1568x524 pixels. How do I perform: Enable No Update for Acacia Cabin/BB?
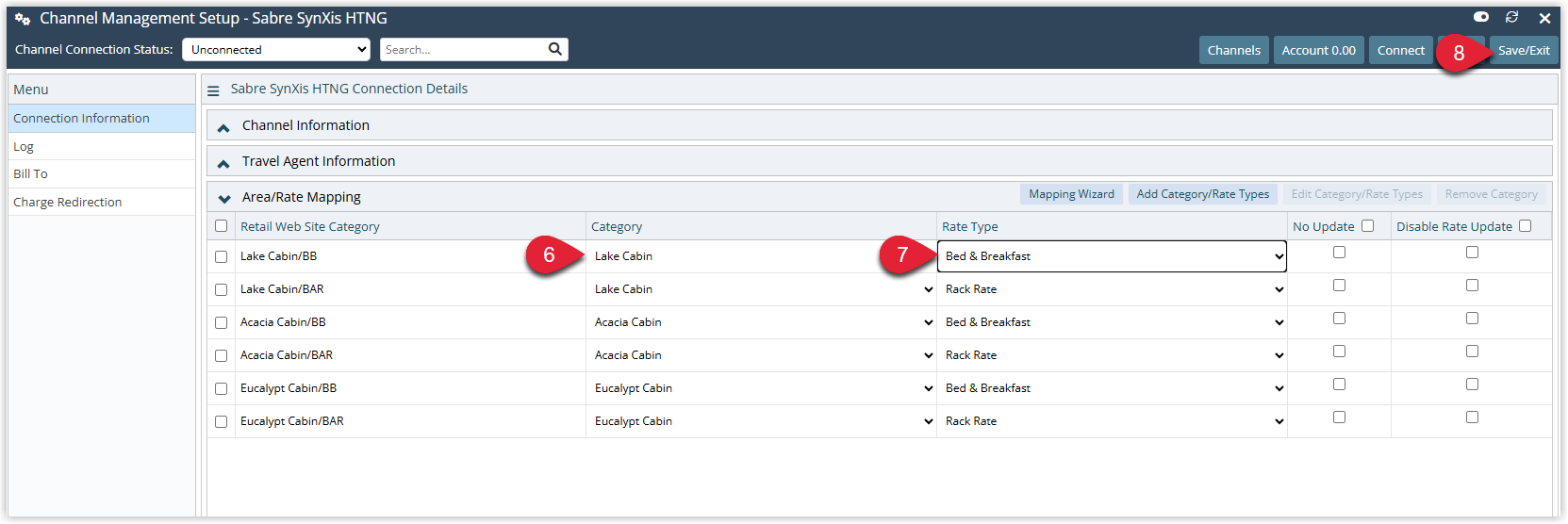(1339, 319)
